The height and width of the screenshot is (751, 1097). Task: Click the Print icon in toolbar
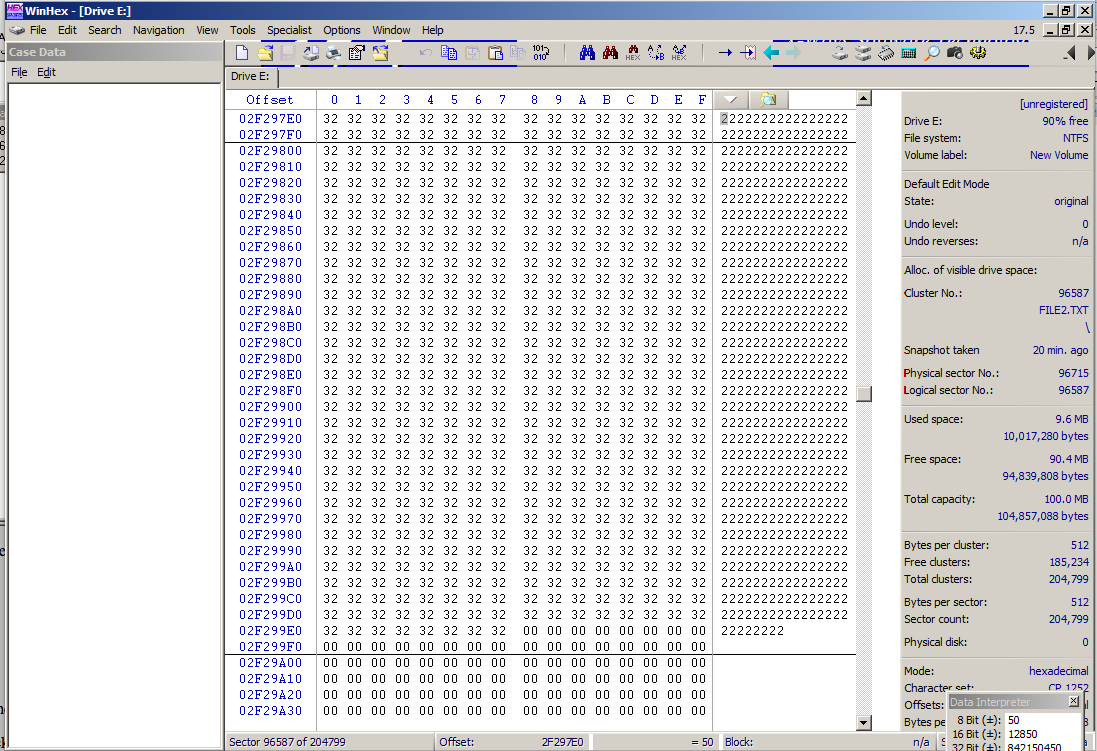(334, 53)
